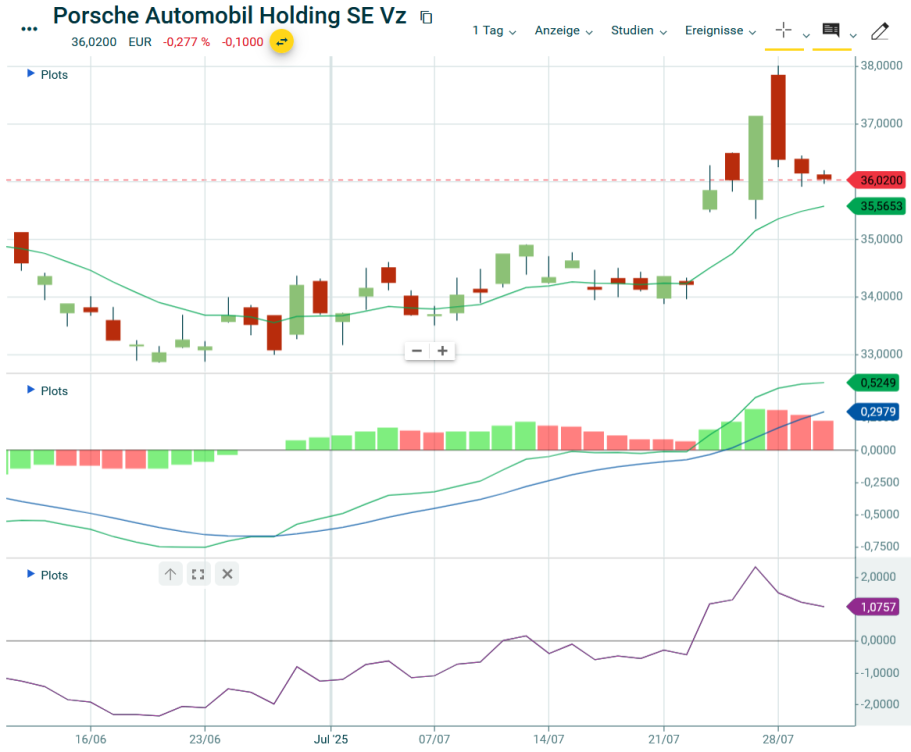Click the green 35,5653 moving average tag
The width and height of the screenshot is (911, 752).
pyautogui.click(x=877, y=206)
